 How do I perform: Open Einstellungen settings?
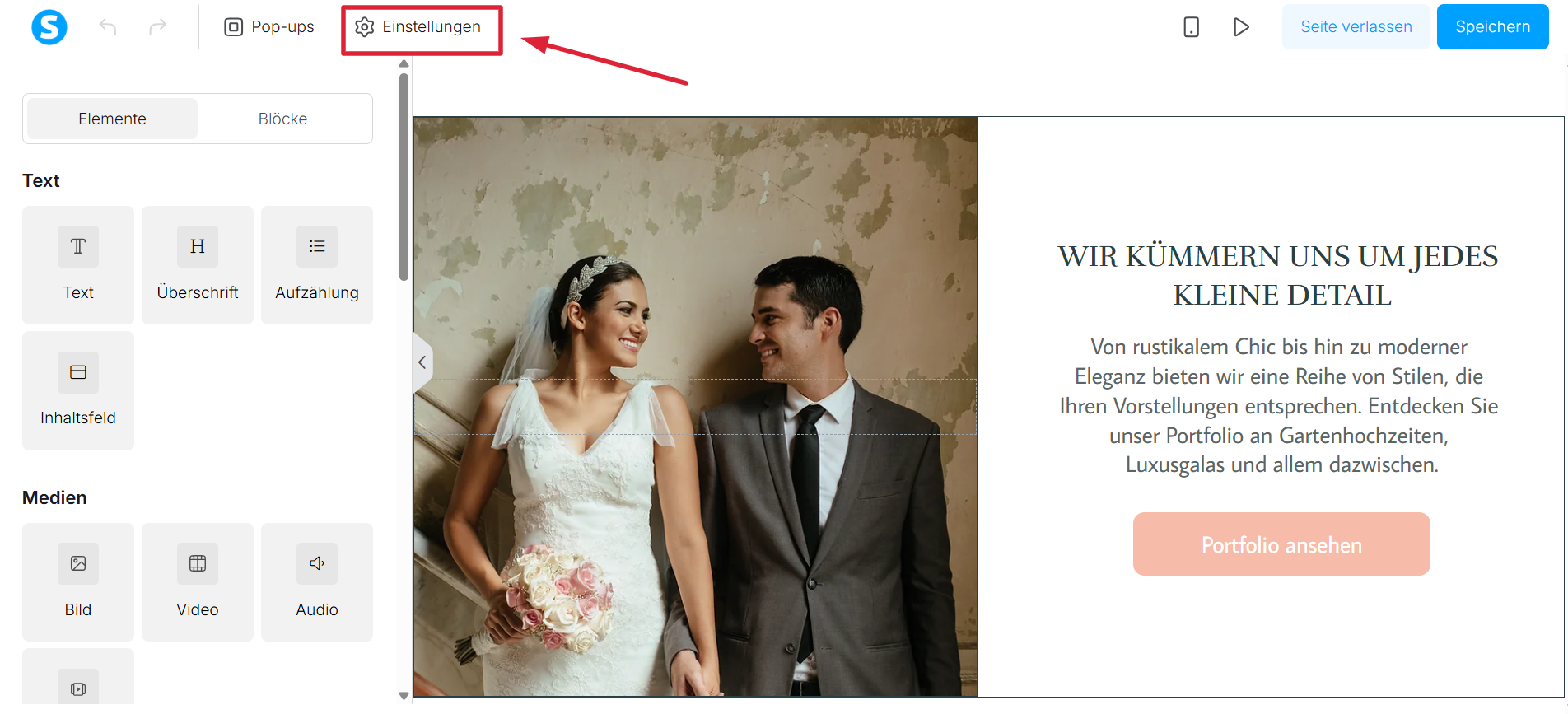tap(418, 27)
